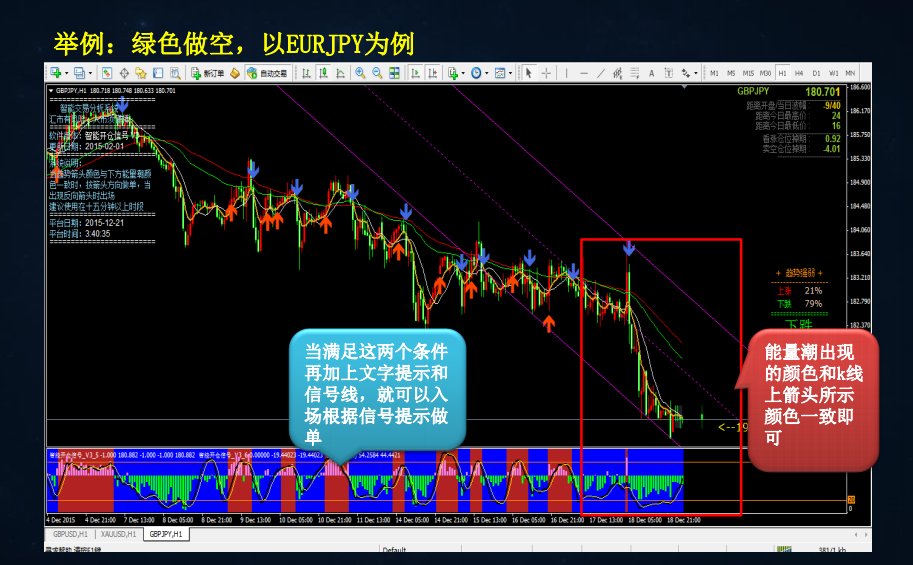Expand the arrows objects dropdown
This screenshot has width=913, height=565.
click(x=698, y=73)
